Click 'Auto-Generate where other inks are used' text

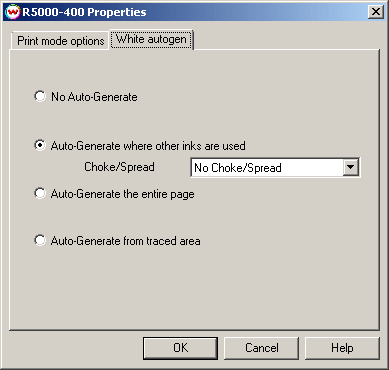[148, 146]
